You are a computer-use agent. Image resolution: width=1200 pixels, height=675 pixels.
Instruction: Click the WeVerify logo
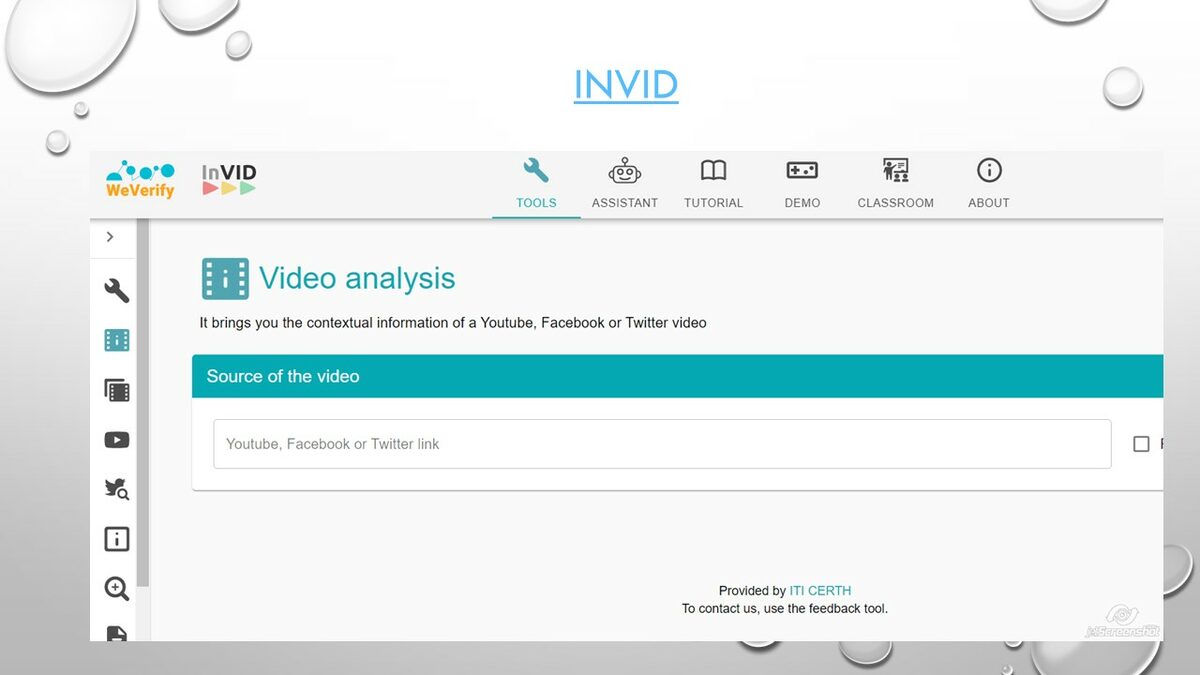coord(140,179)
